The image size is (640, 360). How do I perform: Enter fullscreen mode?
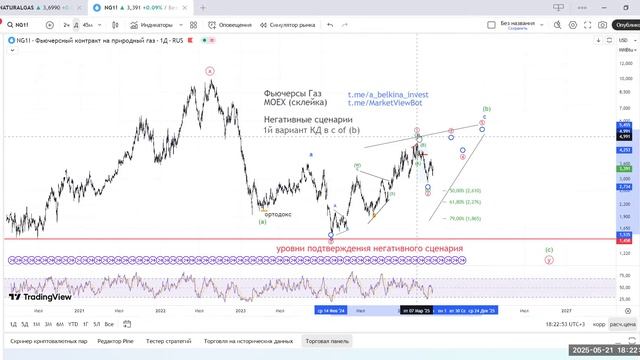(x=587, y=25)
